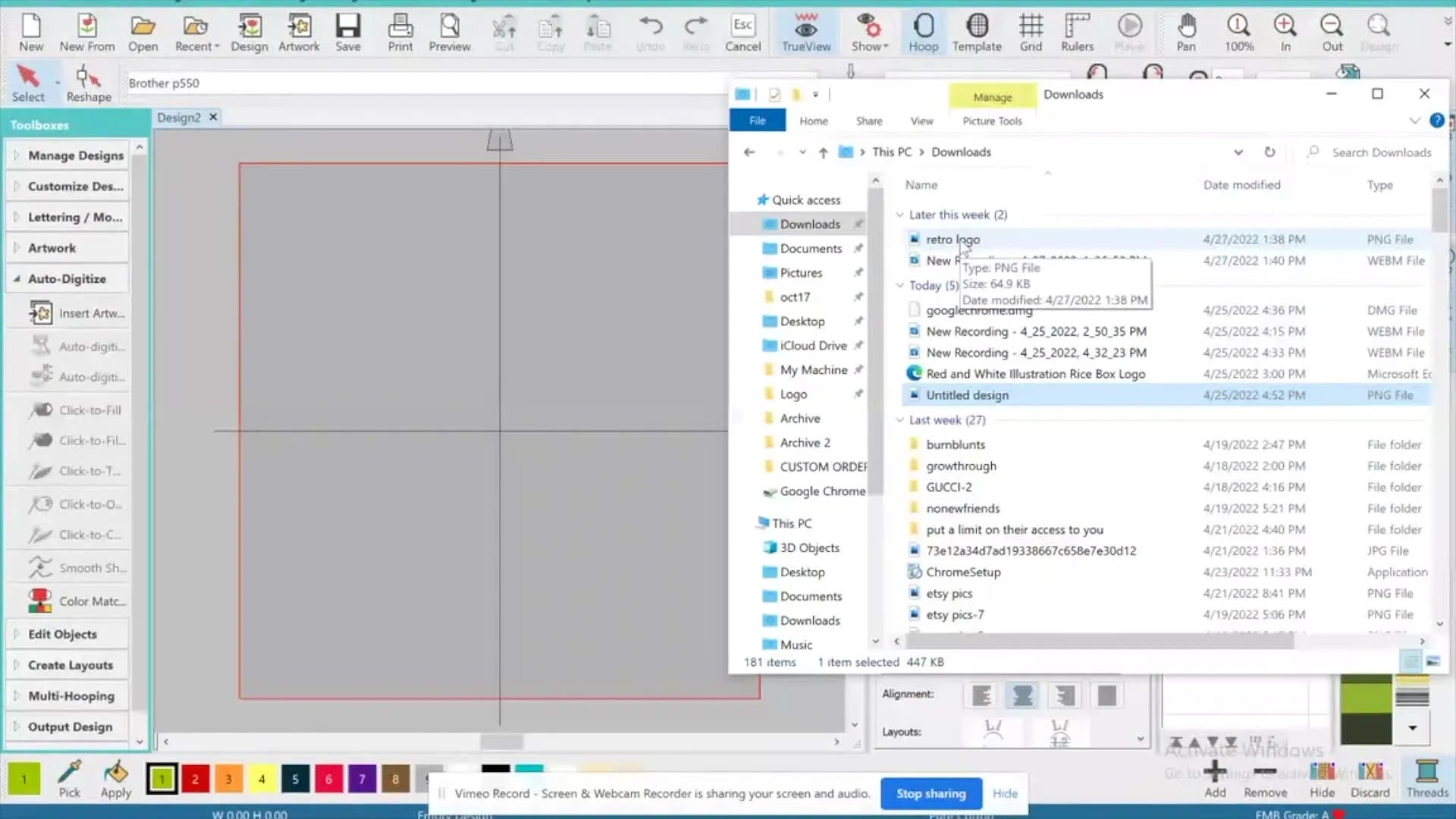1456x819 pixels.
Task: Click the Insert Artwork tool
Action: [76, 313]
